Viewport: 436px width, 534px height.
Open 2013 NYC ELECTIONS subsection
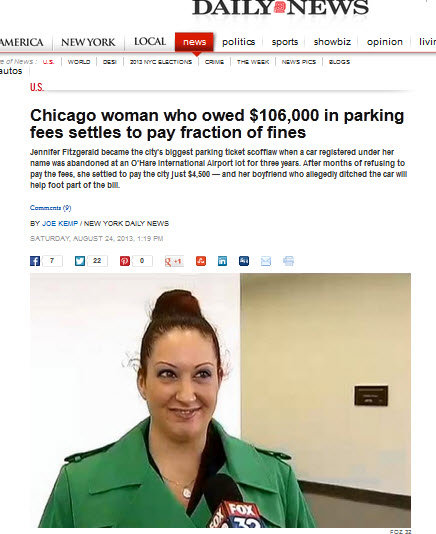pos(161,62)
